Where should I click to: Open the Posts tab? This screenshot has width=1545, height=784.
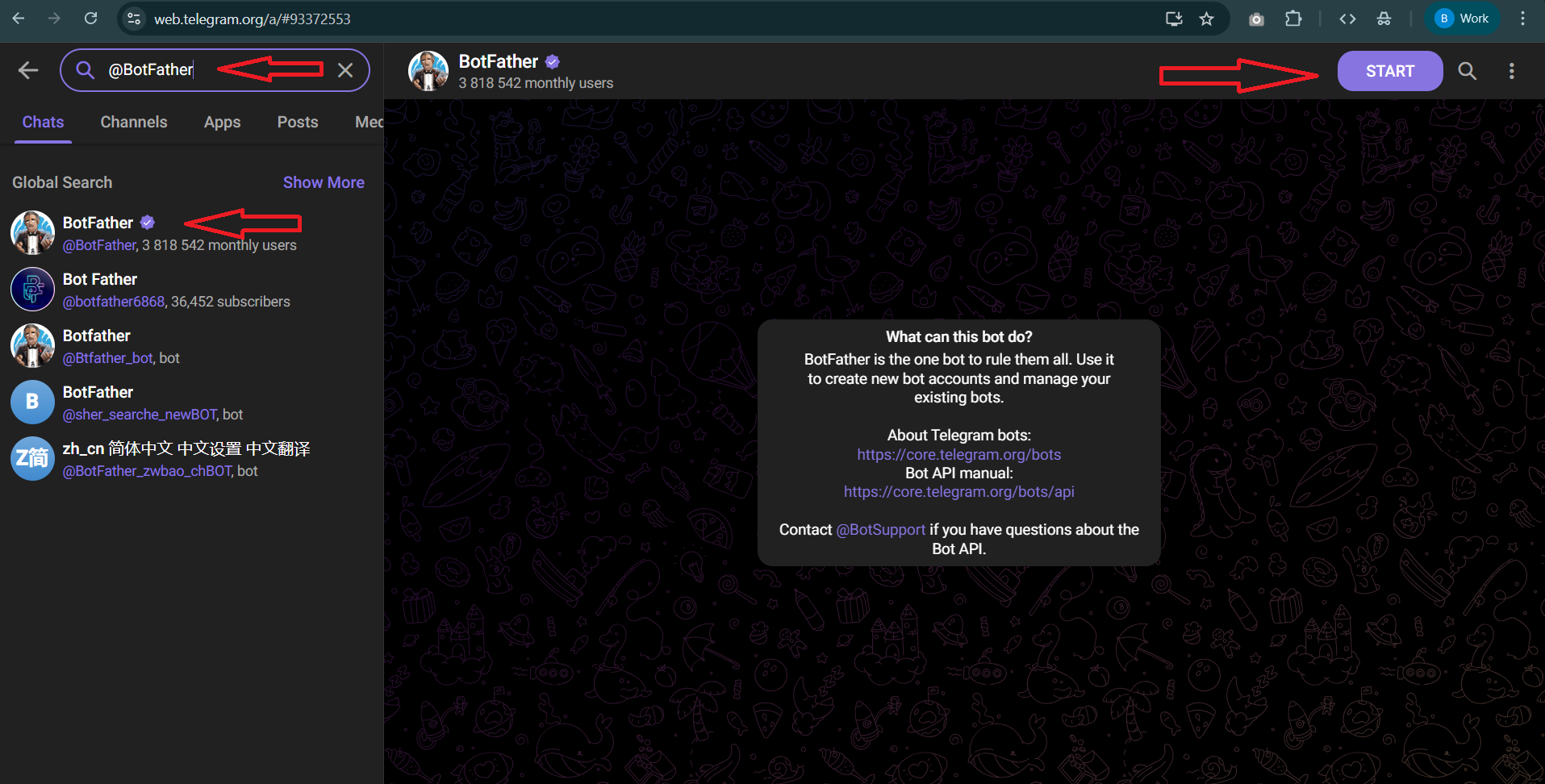[x=298, y=122]
